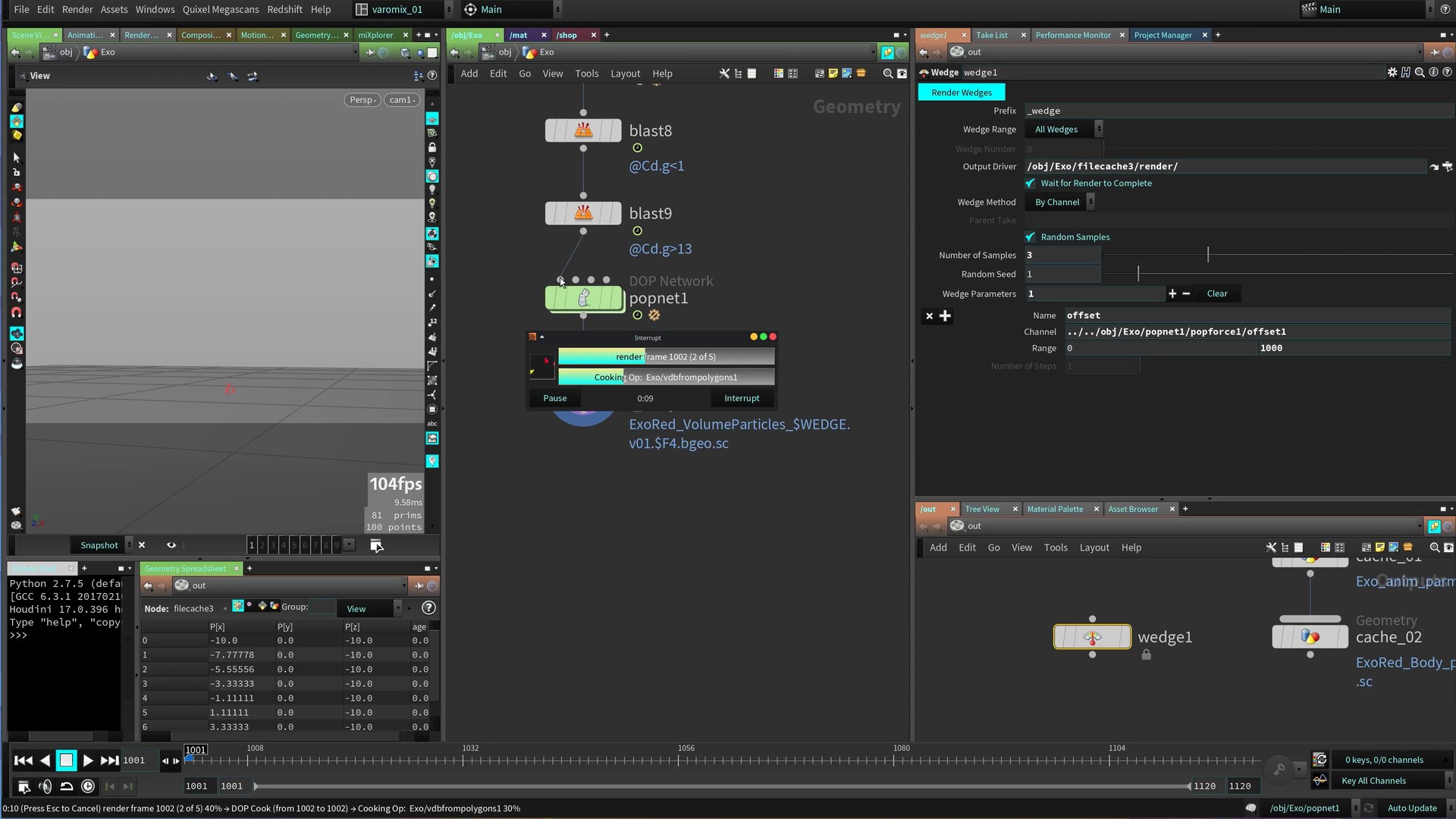Uncheck the Random Samples checkbox
1456x819 pixels.
coord(1030,237)
